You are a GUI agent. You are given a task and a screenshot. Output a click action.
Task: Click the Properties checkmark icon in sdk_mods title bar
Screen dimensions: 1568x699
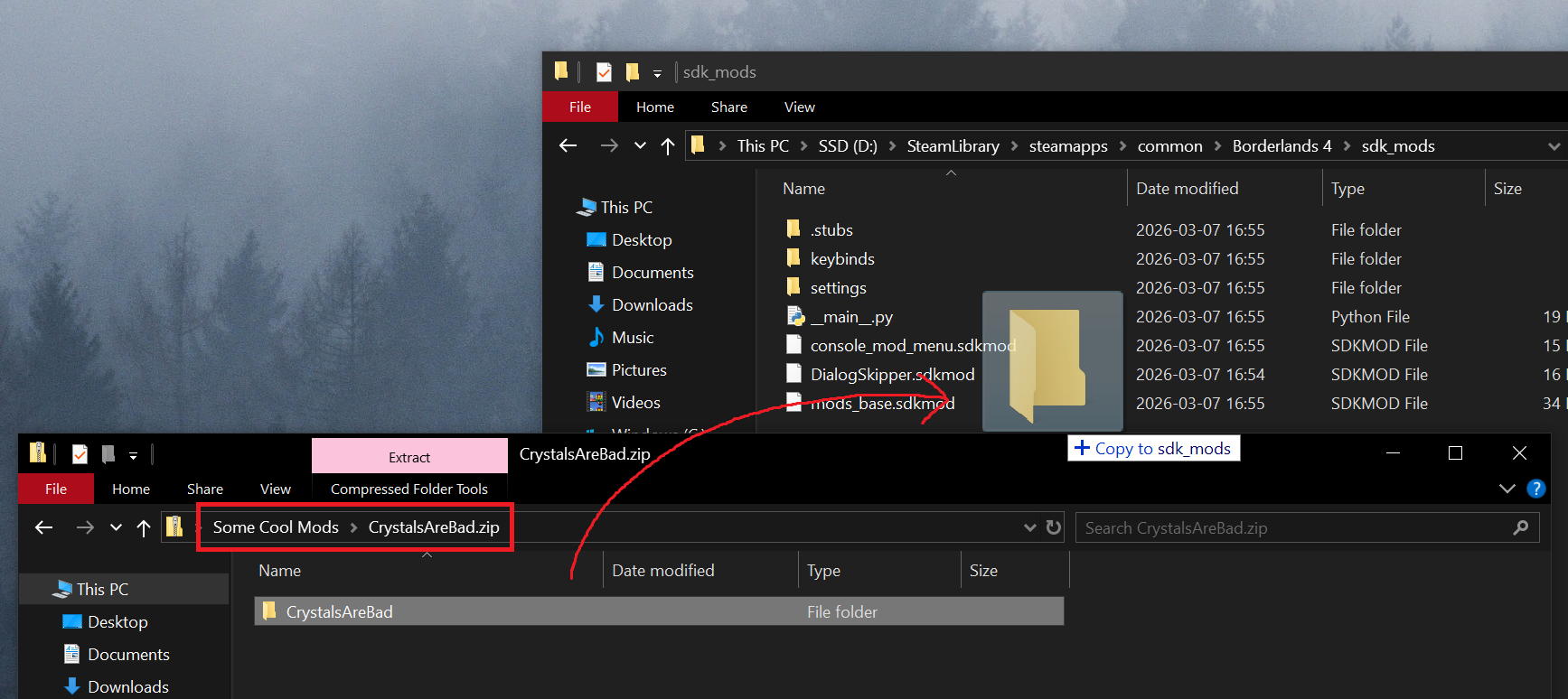click(604, 72)
